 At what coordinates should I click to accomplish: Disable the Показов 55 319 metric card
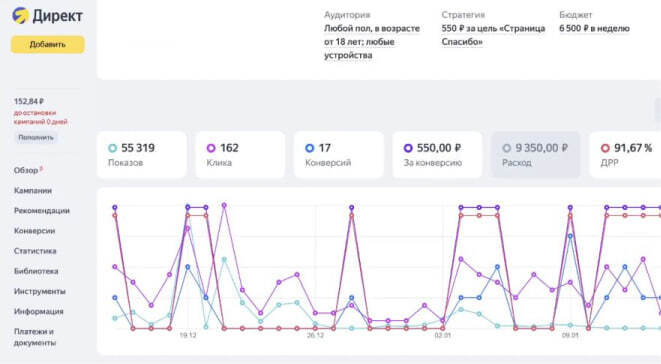point(142,155)
